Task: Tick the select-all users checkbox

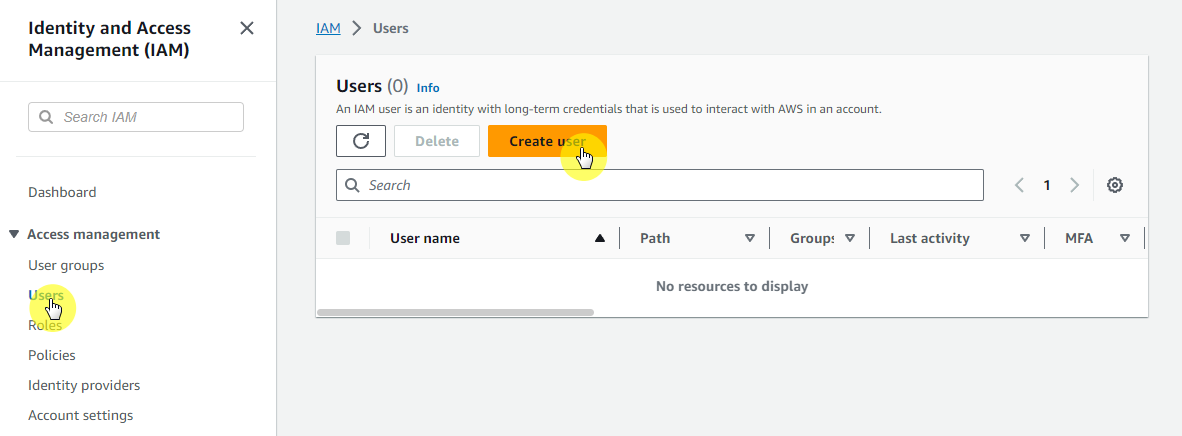Action: point(343,238)
